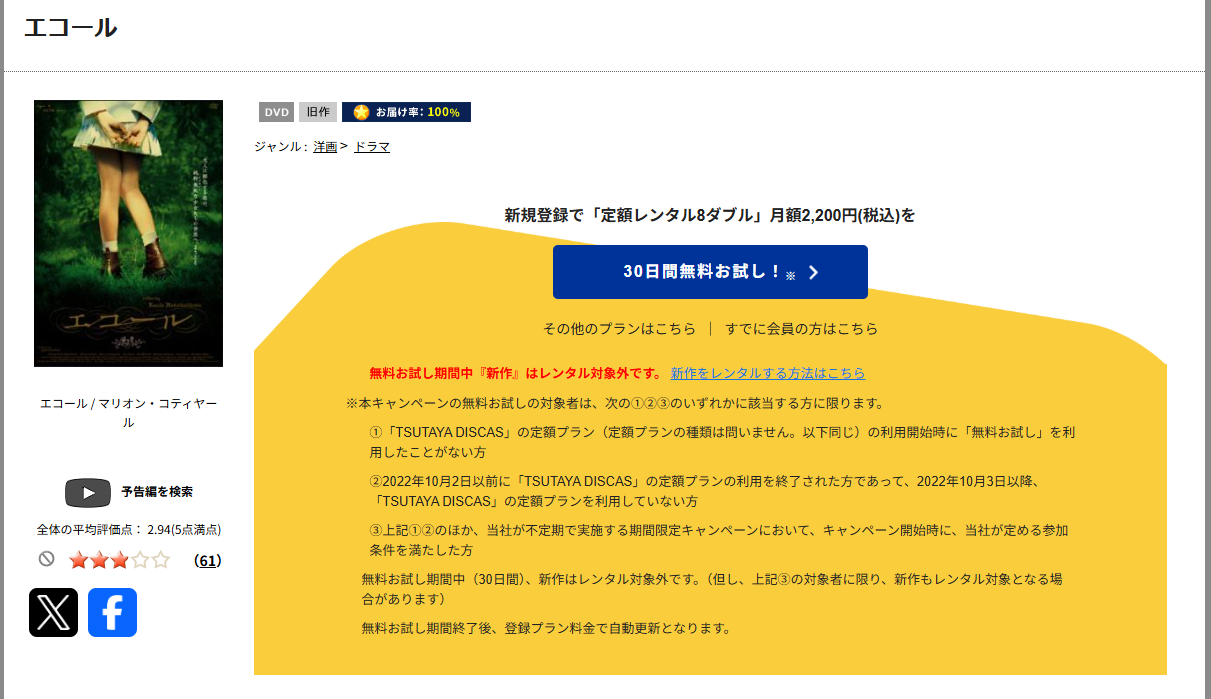1211x699 pixels.
Task: Click the 全体の平均評価点 2.94 text
Action: pyautogui.click(x=128, y=530)
